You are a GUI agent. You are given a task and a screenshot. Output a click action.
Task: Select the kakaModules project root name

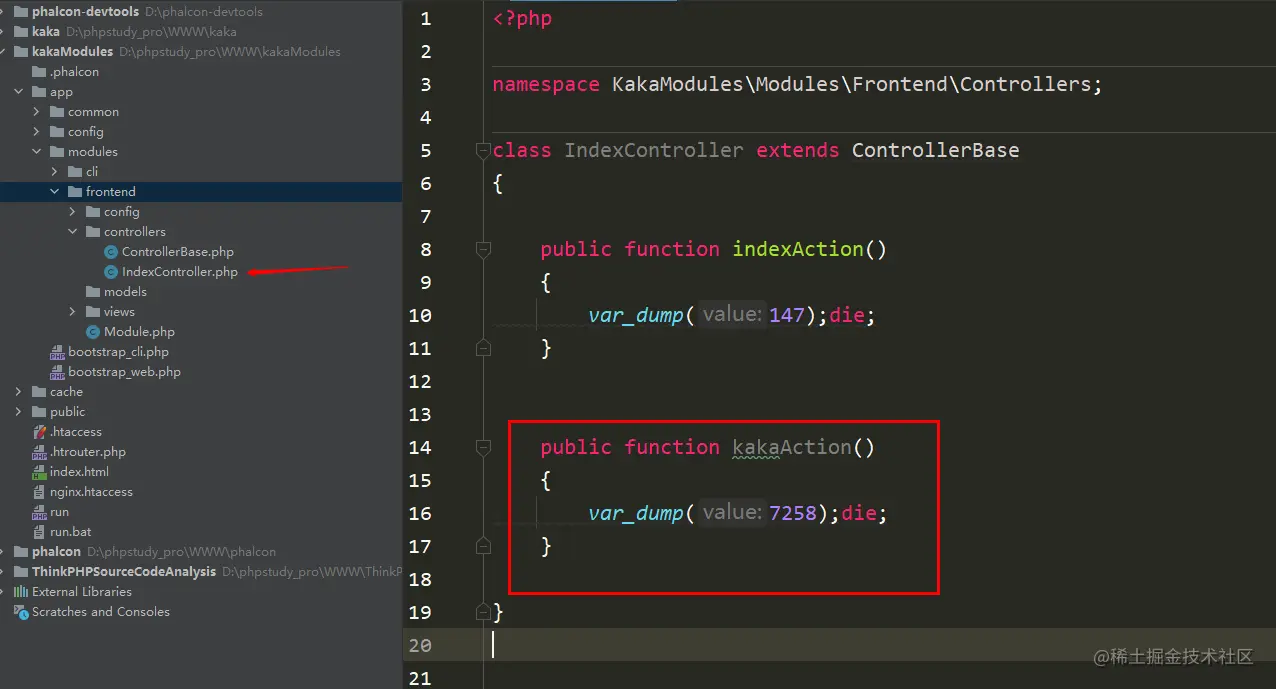tap(73, 52)
